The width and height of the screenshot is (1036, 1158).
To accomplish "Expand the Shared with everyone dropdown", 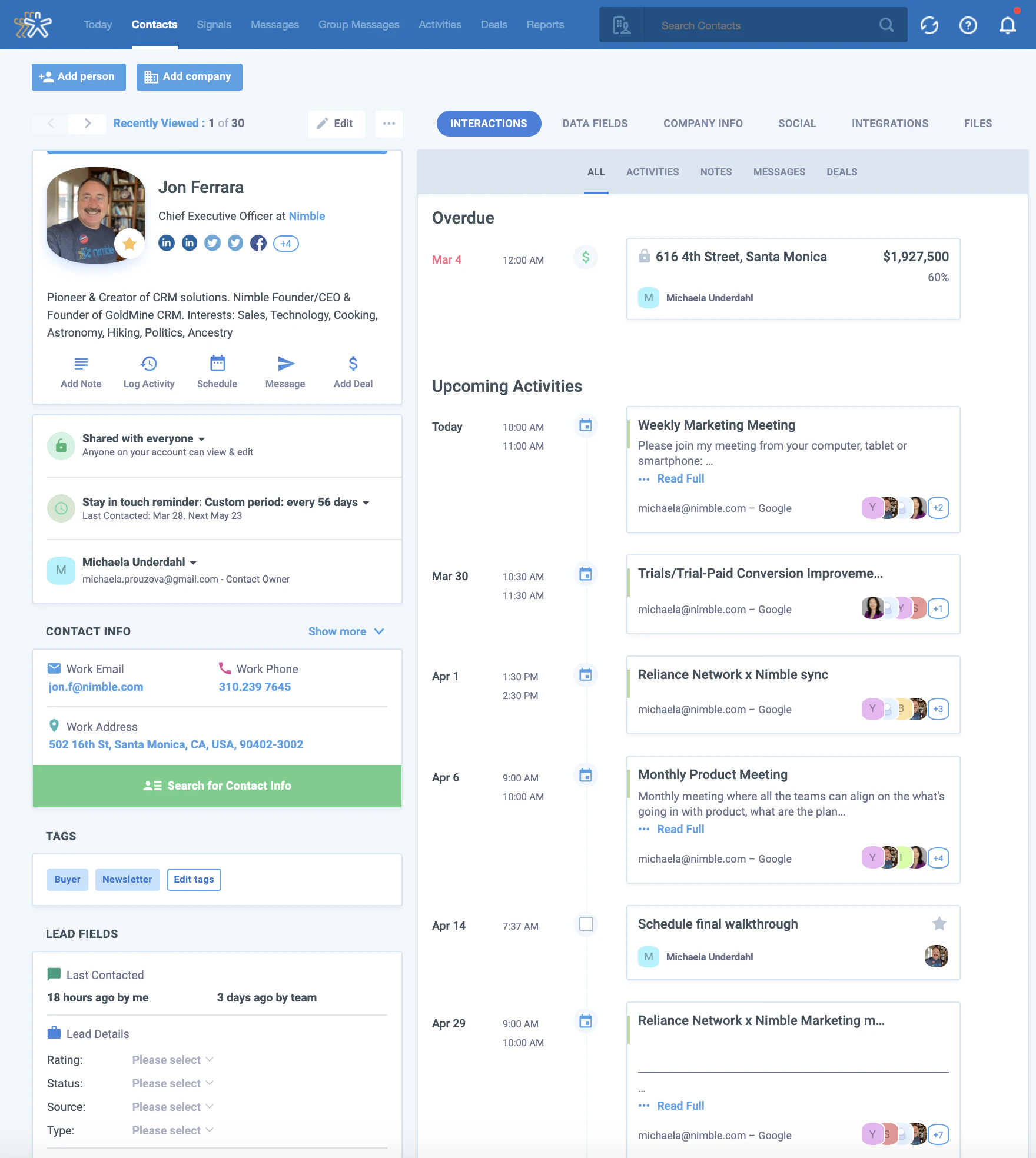I will coord(201,438).
